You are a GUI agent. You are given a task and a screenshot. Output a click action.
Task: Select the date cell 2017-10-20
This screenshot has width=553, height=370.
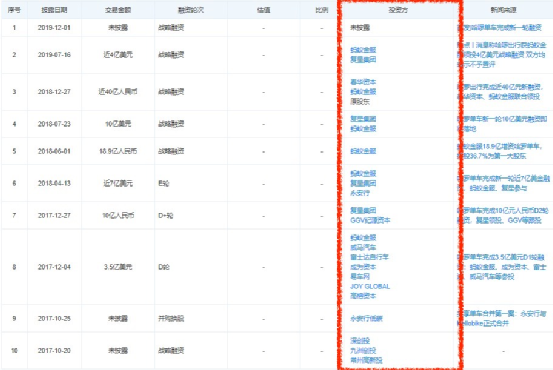54,351
